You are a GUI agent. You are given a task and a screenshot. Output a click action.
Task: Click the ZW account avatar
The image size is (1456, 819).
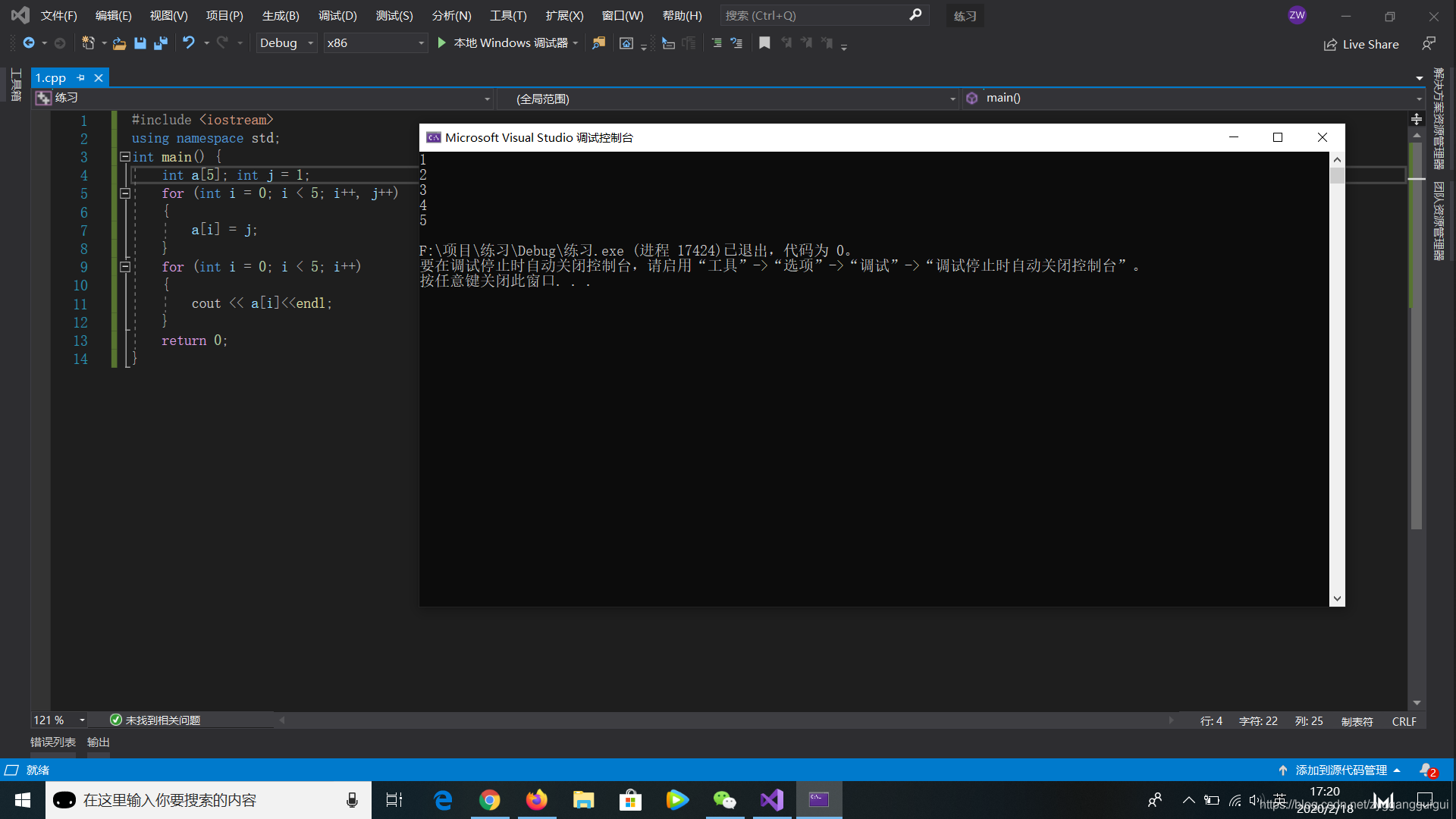coord(1297,15)
